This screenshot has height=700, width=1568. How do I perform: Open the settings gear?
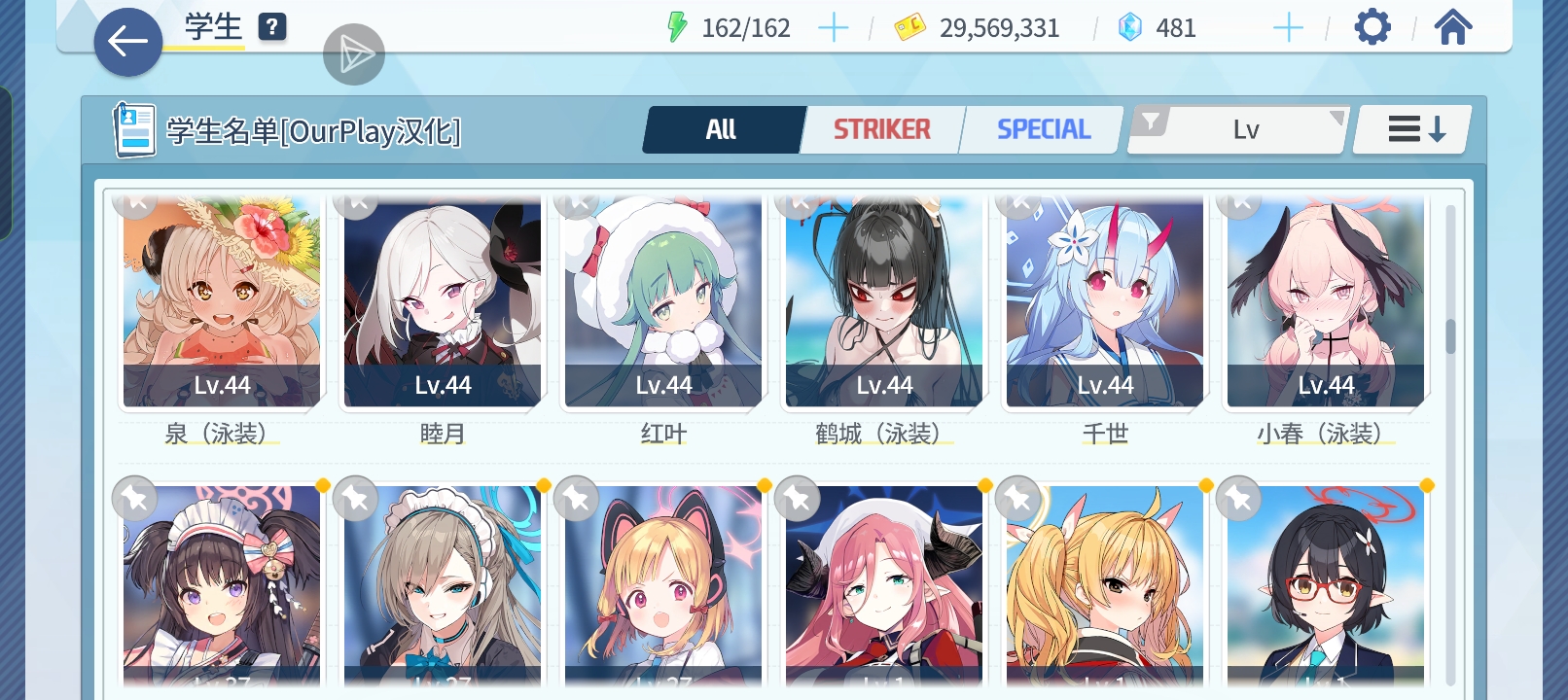[x=1372, y=27]
